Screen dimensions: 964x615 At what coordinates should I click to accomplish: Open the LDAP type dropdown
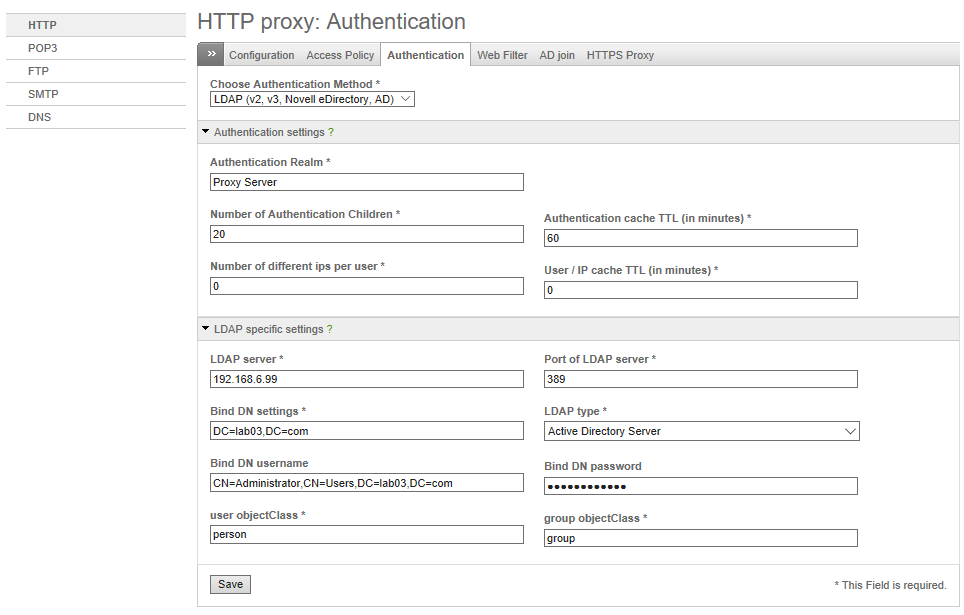tap(701, 431)
